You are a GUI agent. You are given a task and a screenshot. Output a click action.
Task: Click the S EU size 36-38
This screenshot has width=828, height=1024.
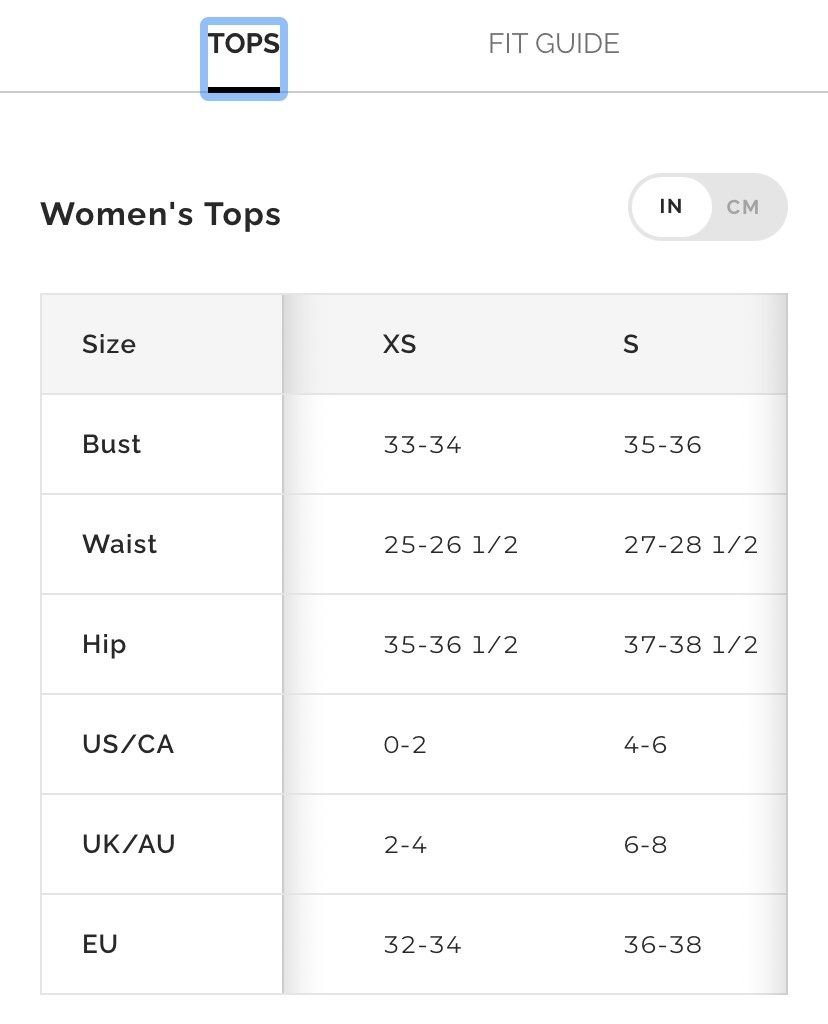[x=662, y=944]
